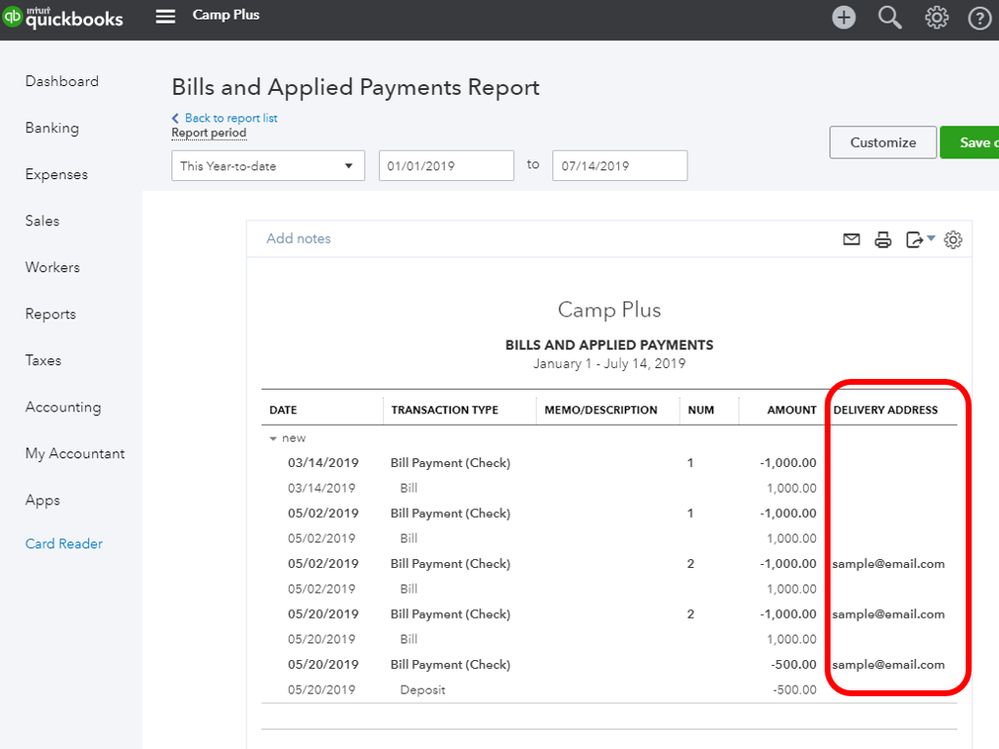The image size is (999, 749).
Task: Open the This Year-to-date period dropdown
Action: (268, 166)
